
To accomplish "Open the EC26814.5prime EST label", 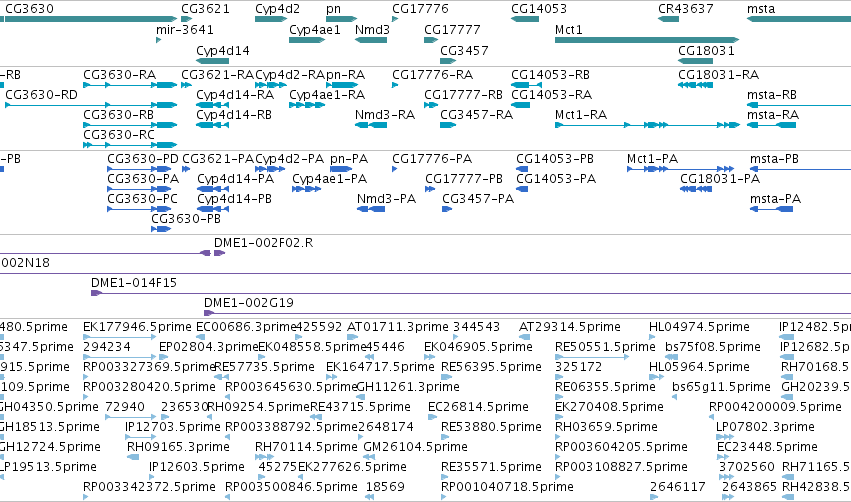I will (x=478, y=407).
